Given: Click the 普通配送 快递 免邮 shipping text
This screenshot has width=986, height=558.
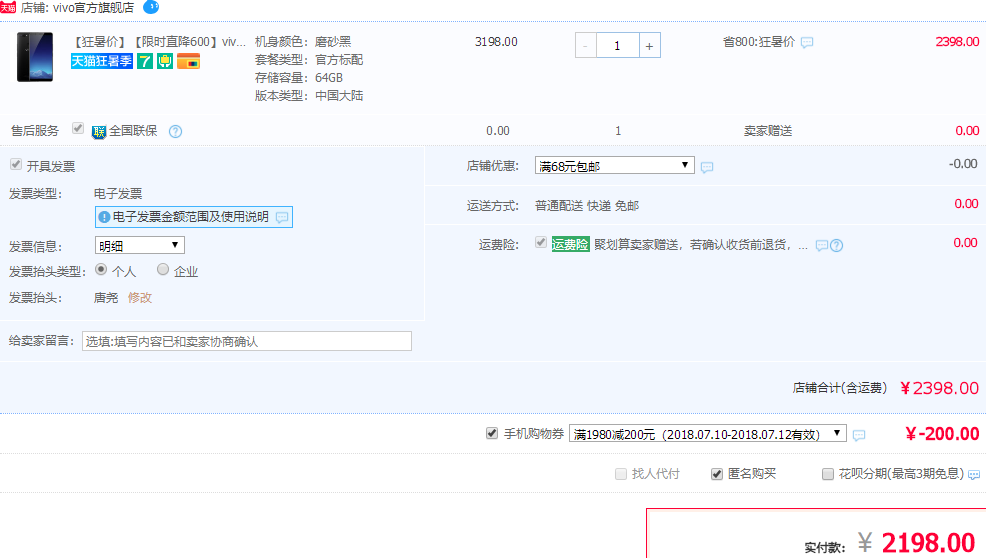Looking at the screenshot, I should coord(587,206).
